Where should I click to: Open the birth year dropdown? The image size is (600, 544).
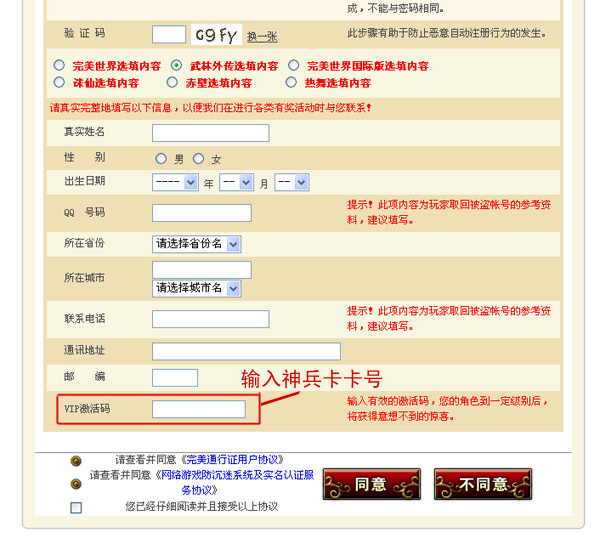175,182
